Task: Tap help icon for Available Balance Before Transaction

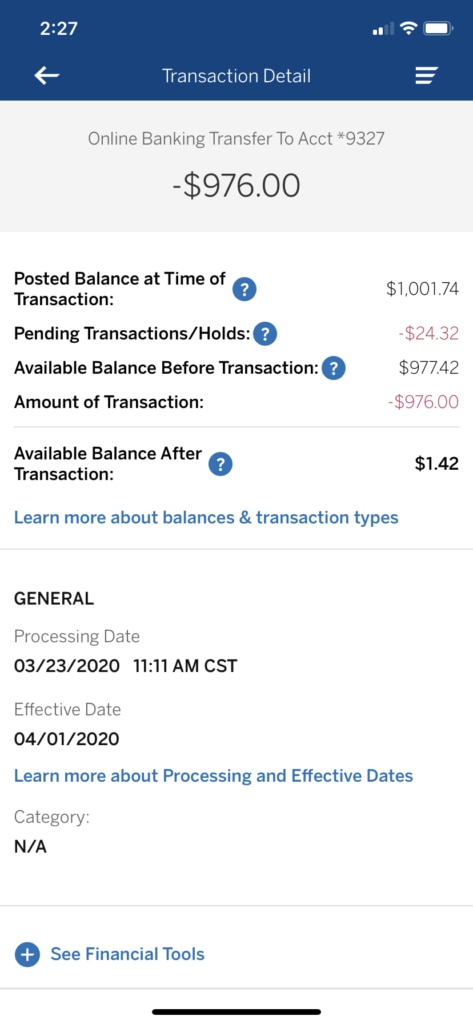Action: click(333, 368)
